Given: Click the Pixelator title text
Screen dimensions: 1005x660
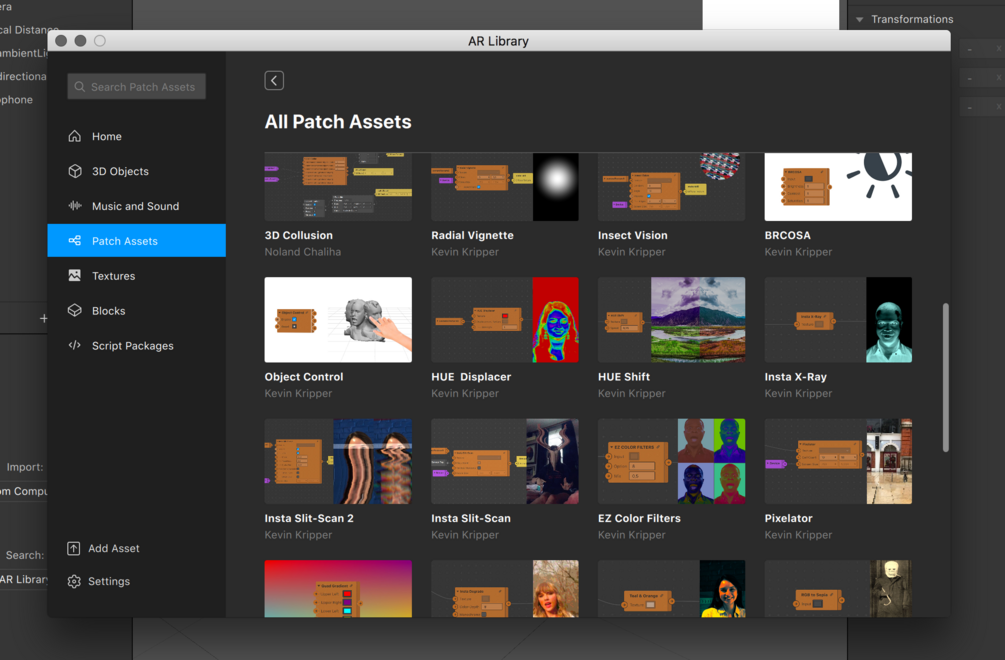Looking at the screenshot, I should [x=788, y=518].
